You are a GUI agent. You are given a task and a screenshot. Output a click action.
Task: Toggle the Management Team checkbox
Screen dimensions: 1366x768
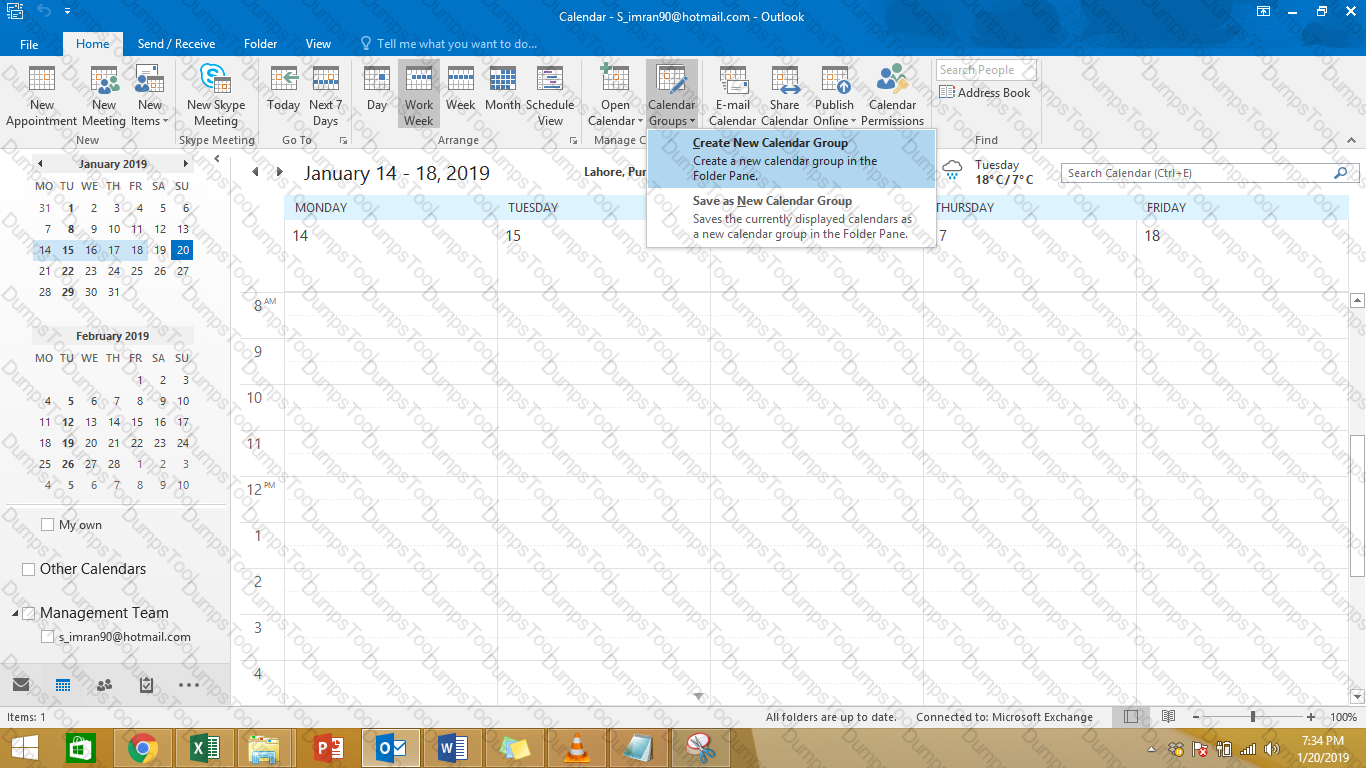tap(29, 613)
